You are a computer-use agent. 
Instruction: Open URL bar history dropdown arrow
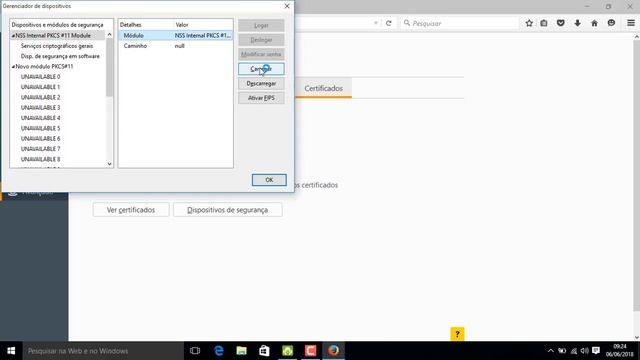point(376,23)
